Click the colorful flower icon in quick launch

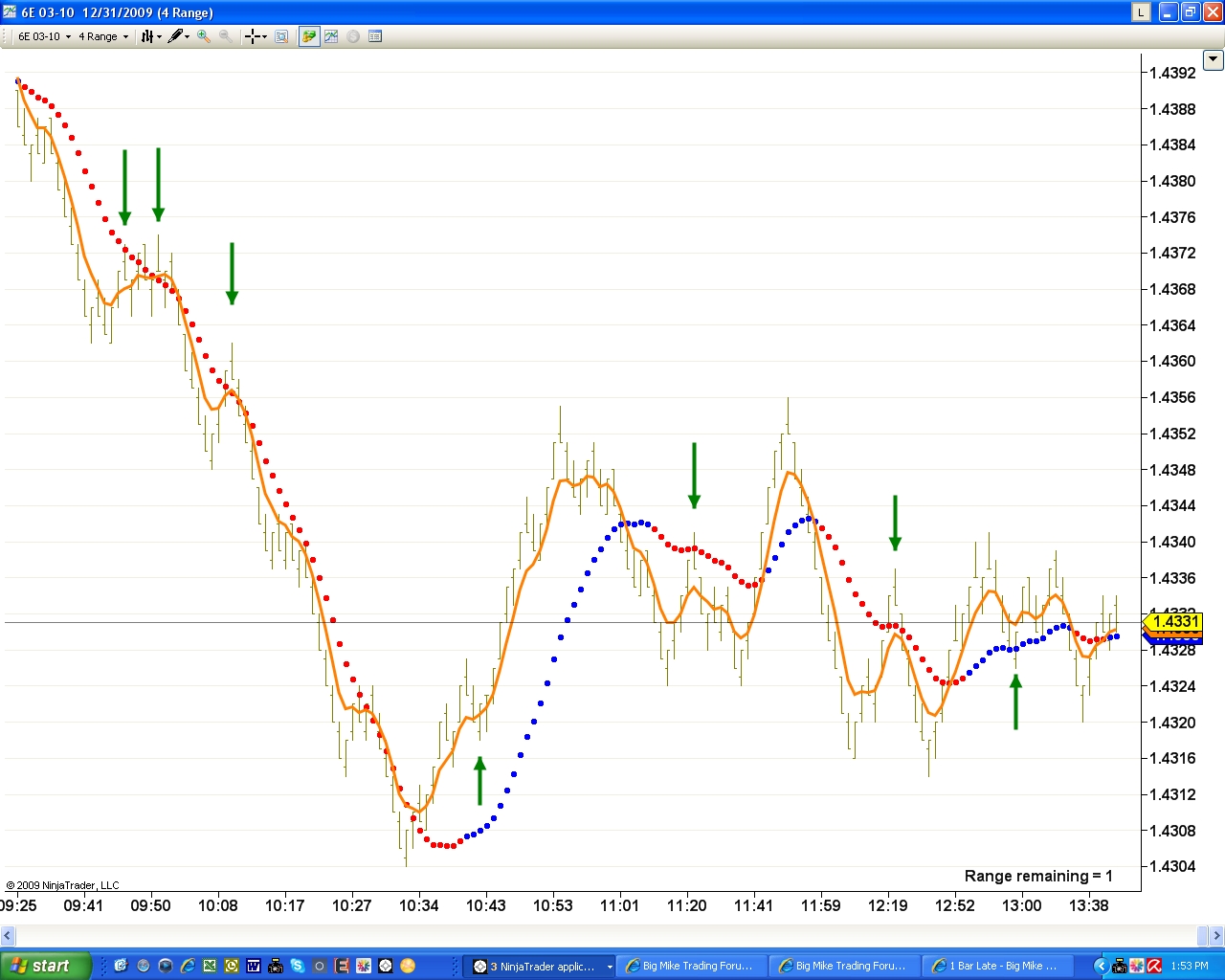coord(364,966)
